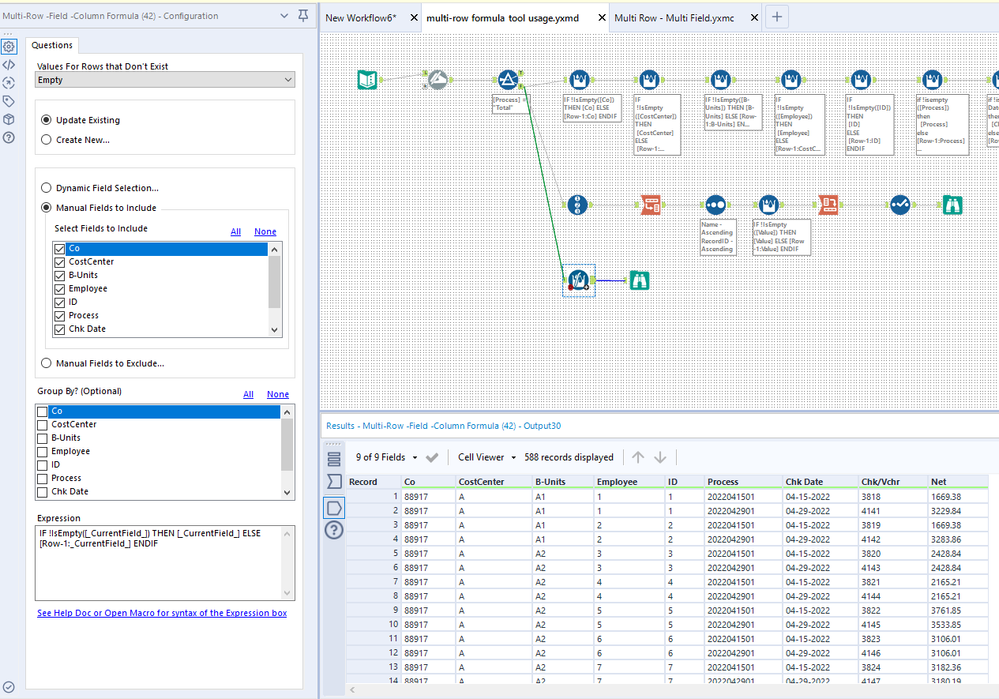Screen dimensions: 999x699
Task: Expand the Configuration panel title dropdown arrow
Action: (284, 16)
